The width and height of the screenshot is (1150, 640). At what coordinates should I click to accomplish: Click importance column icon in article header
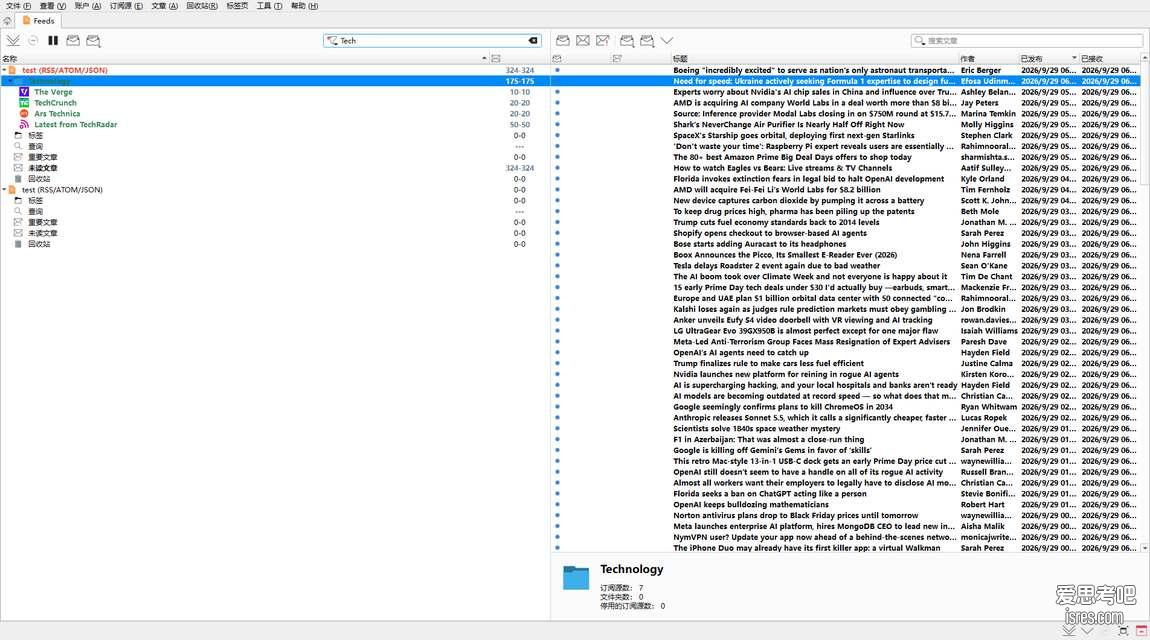coord(617,58)
